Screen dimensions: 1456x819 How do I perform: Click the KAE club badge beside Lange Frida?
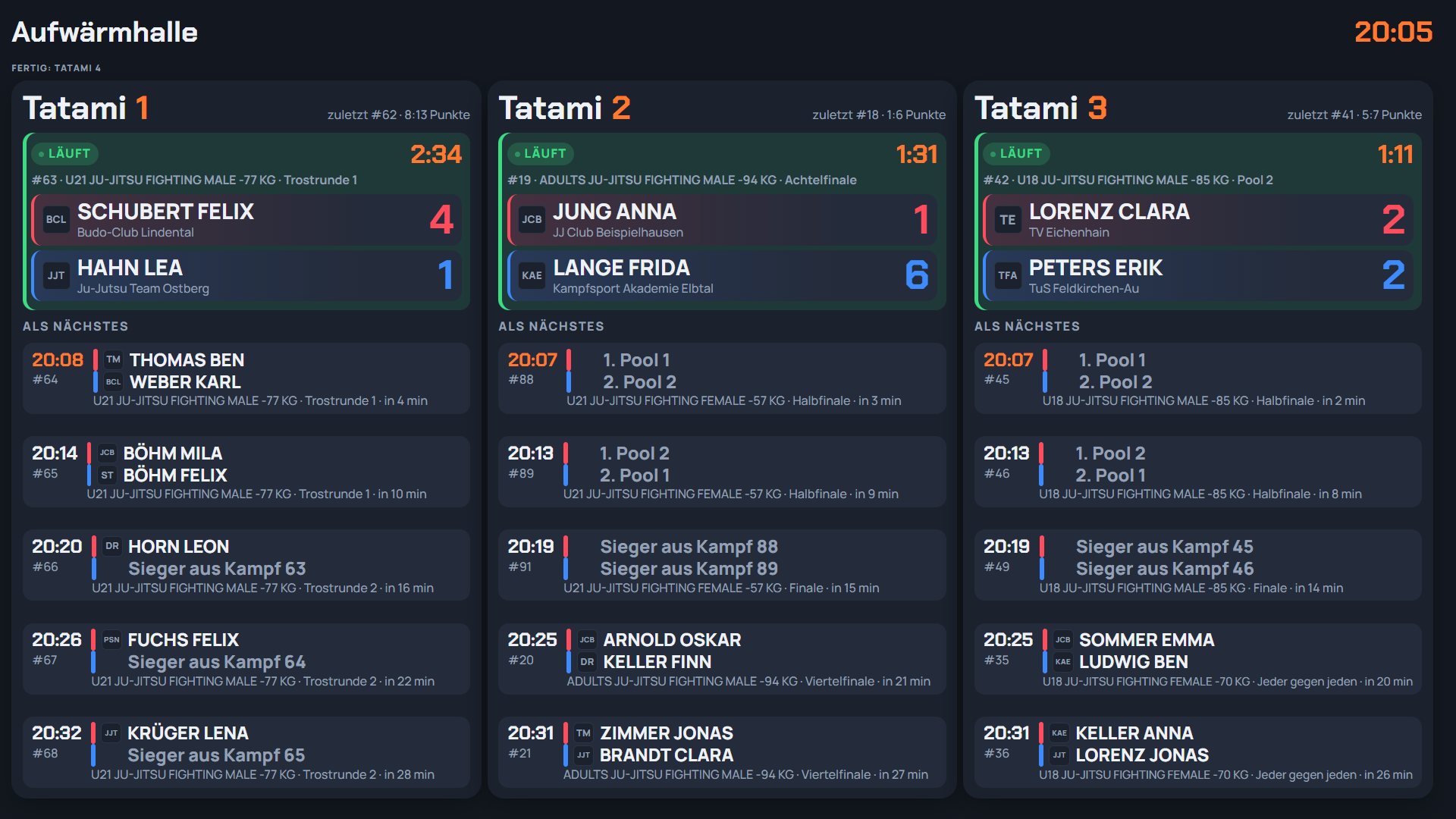click(532, 276)
